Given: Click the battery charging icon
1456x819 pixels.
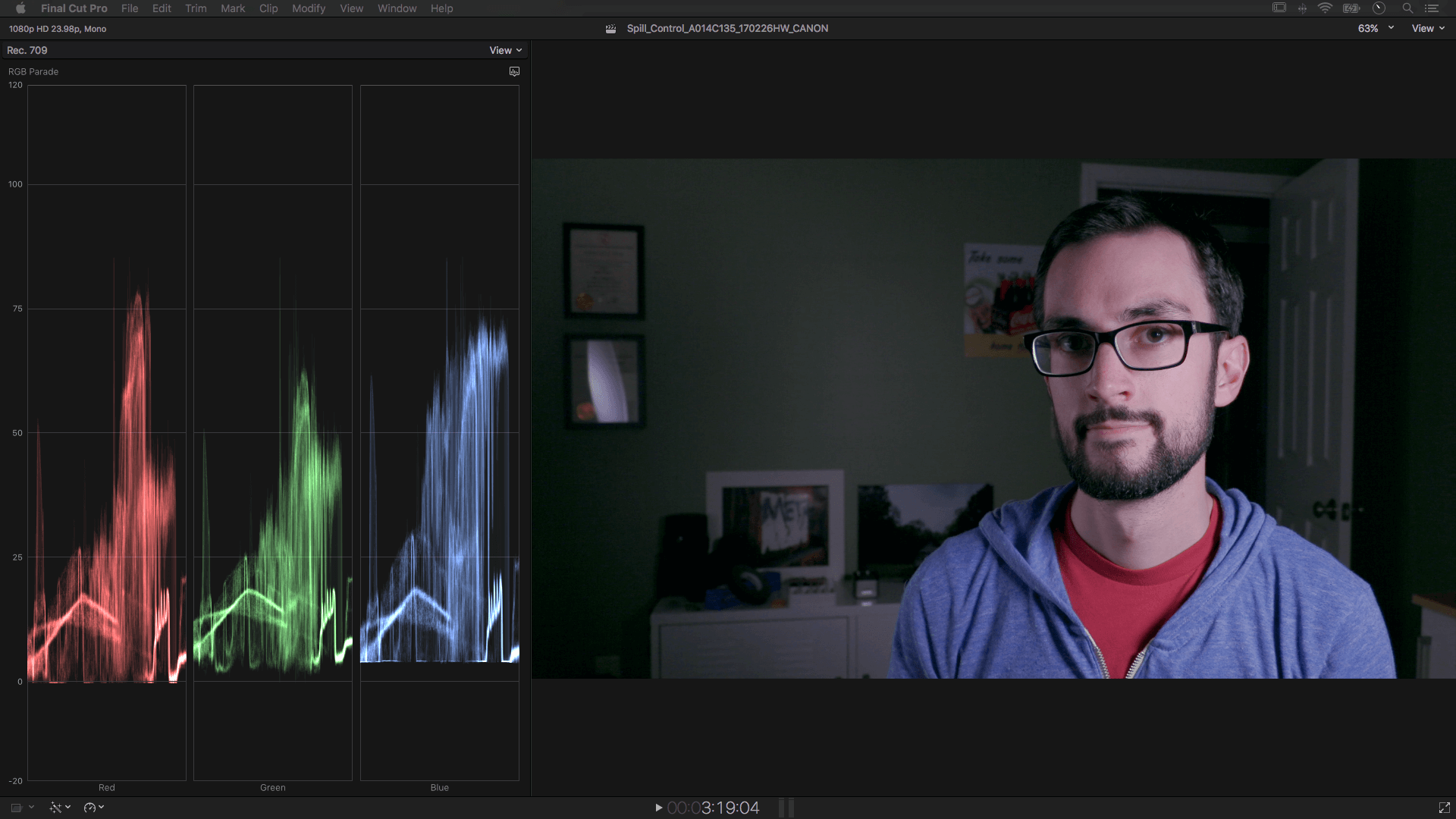Looking at the screenshot, I should 1351,8.
